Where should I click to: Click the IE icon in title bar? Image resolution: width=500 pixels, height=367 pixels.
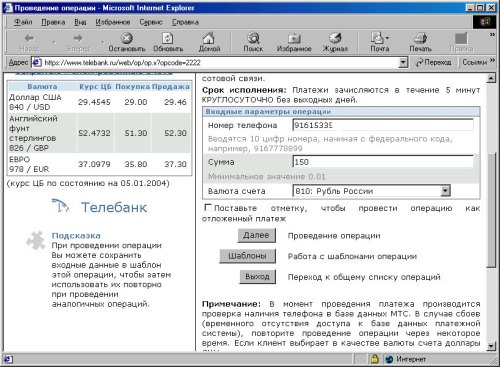(8, 7)
